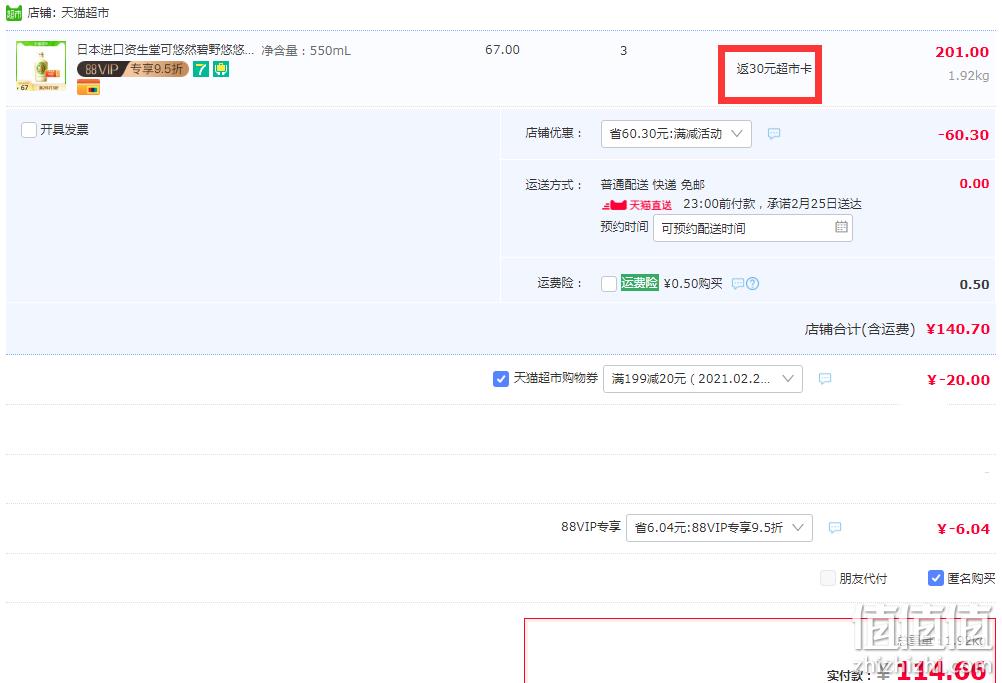Click the 返30元超市卡 promotion text

[774, 68]
